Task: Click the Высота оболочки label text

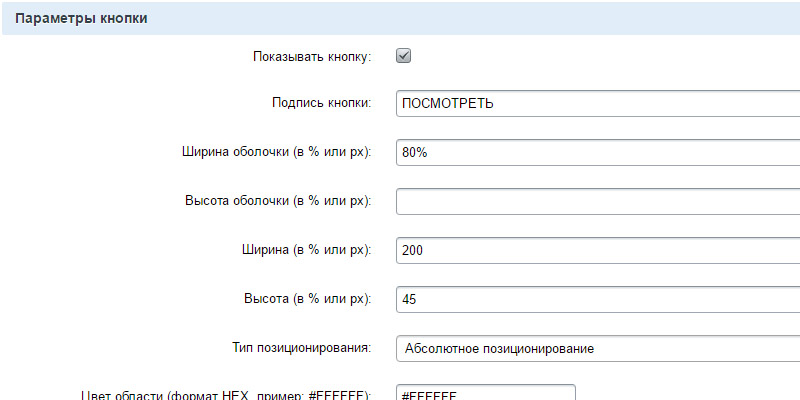Action: (x=278, y=201)
